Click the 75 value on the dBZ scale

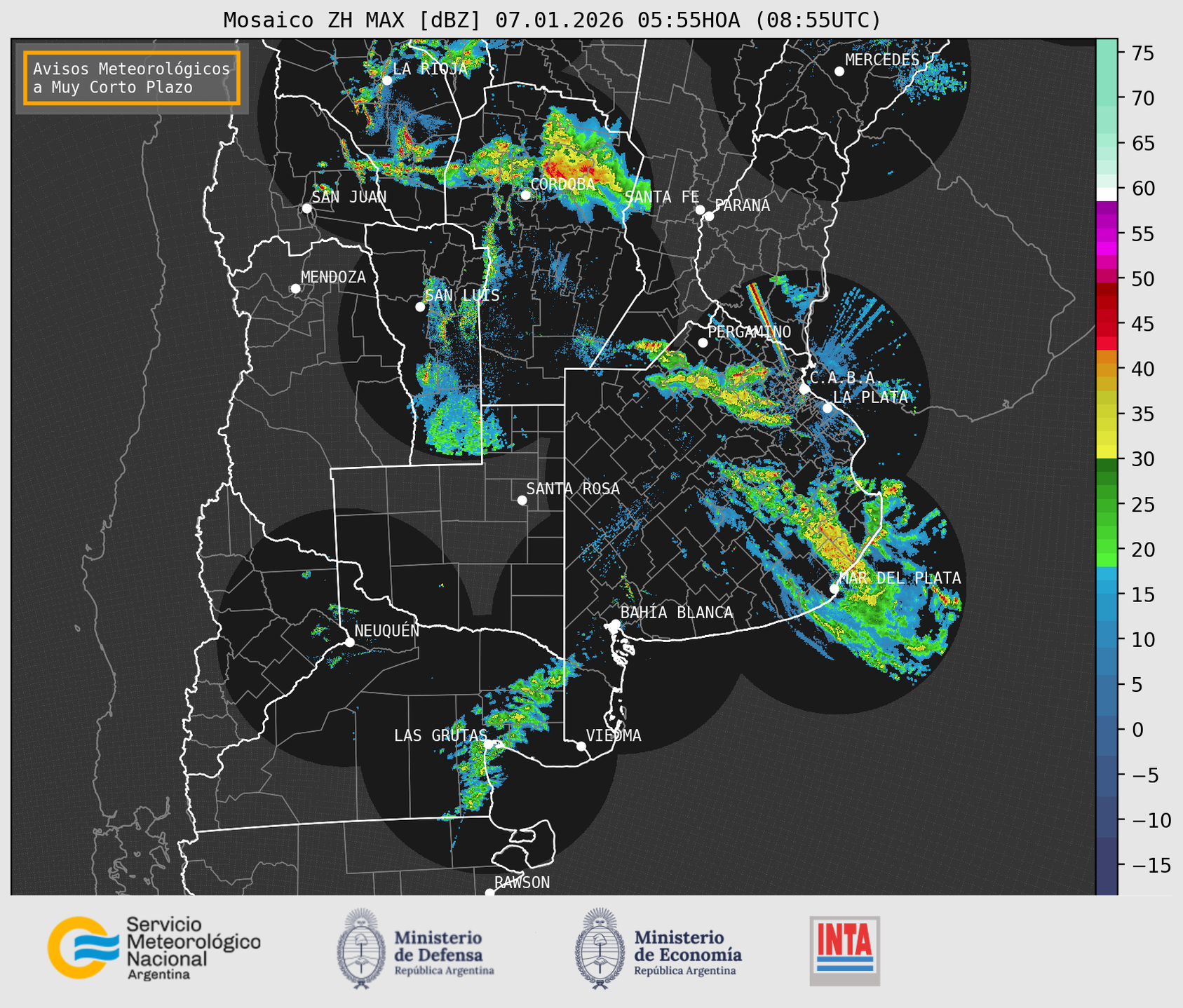[x=1142, y=54]
